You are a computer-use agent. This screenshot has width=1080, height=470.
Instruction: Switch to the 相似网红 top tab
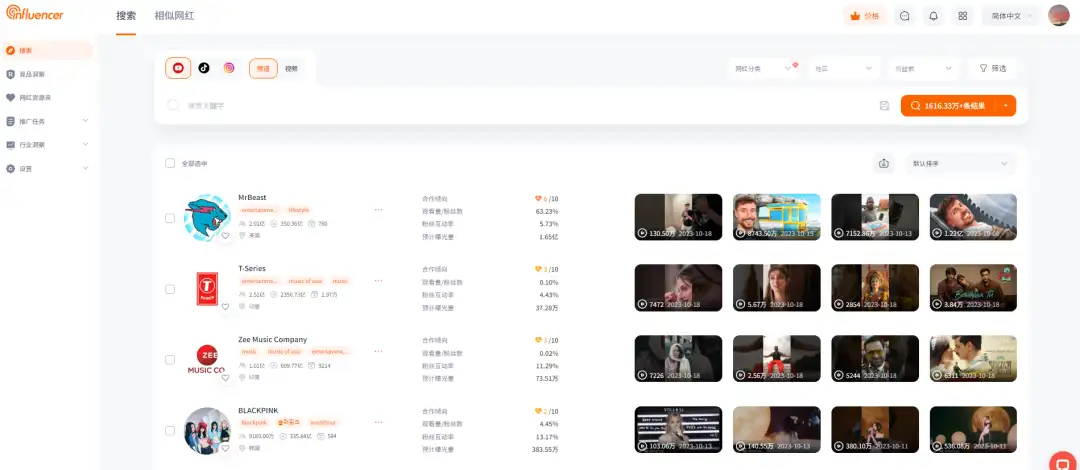pos(174,16)
